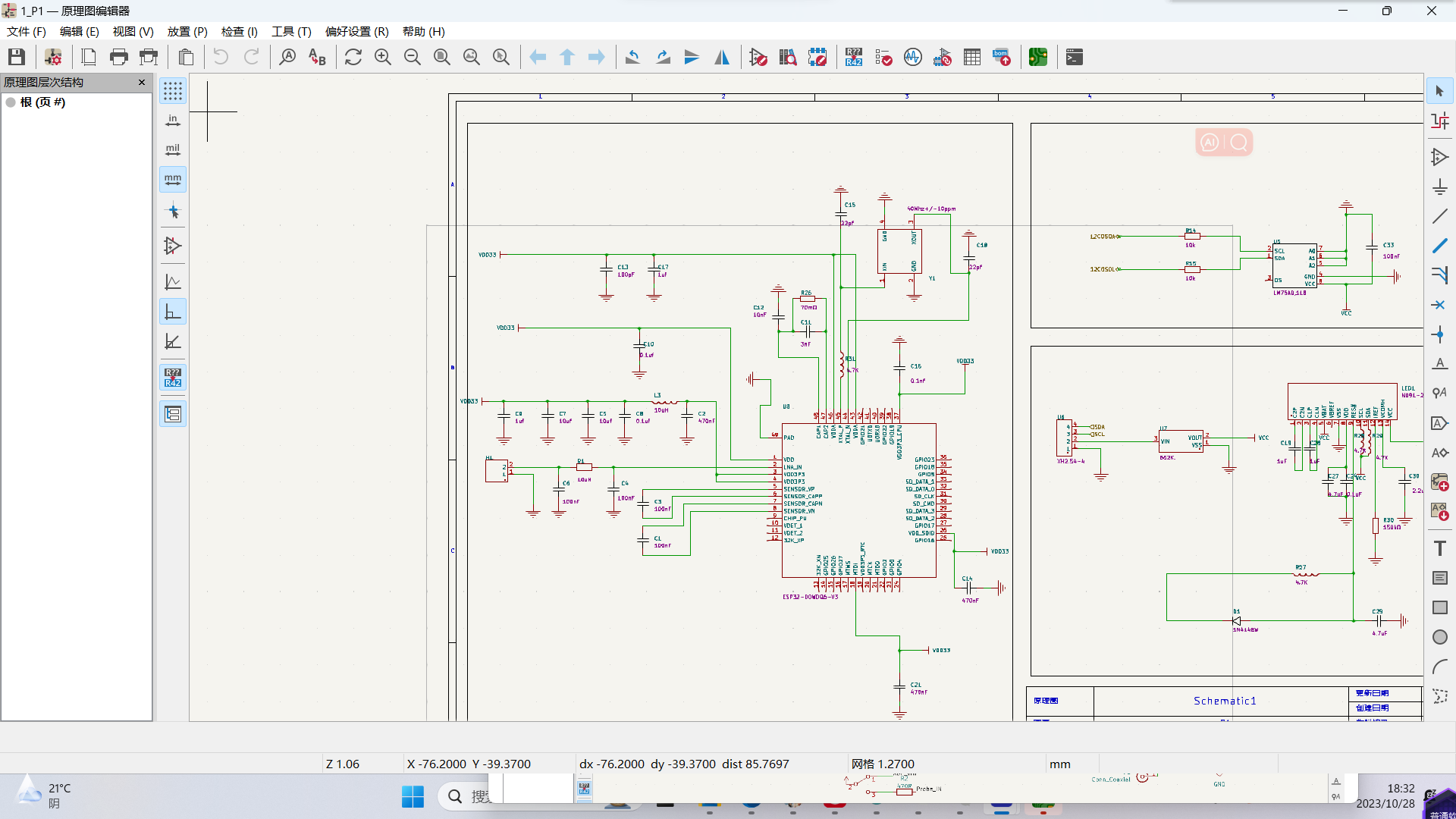Close the 原理图层次结构 panel
The image size is (1456, 819).
coord(142,82)
